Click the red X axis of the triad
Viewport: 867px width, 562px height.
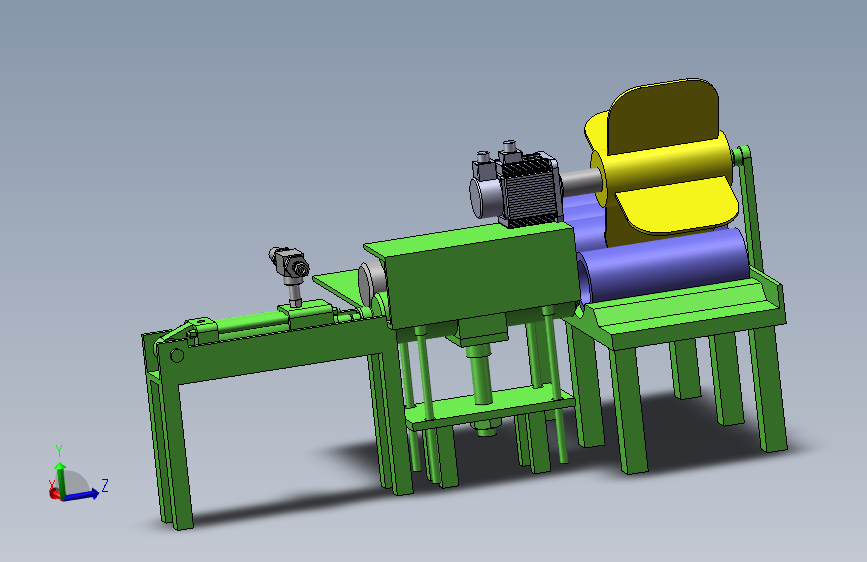coord(54,492)
